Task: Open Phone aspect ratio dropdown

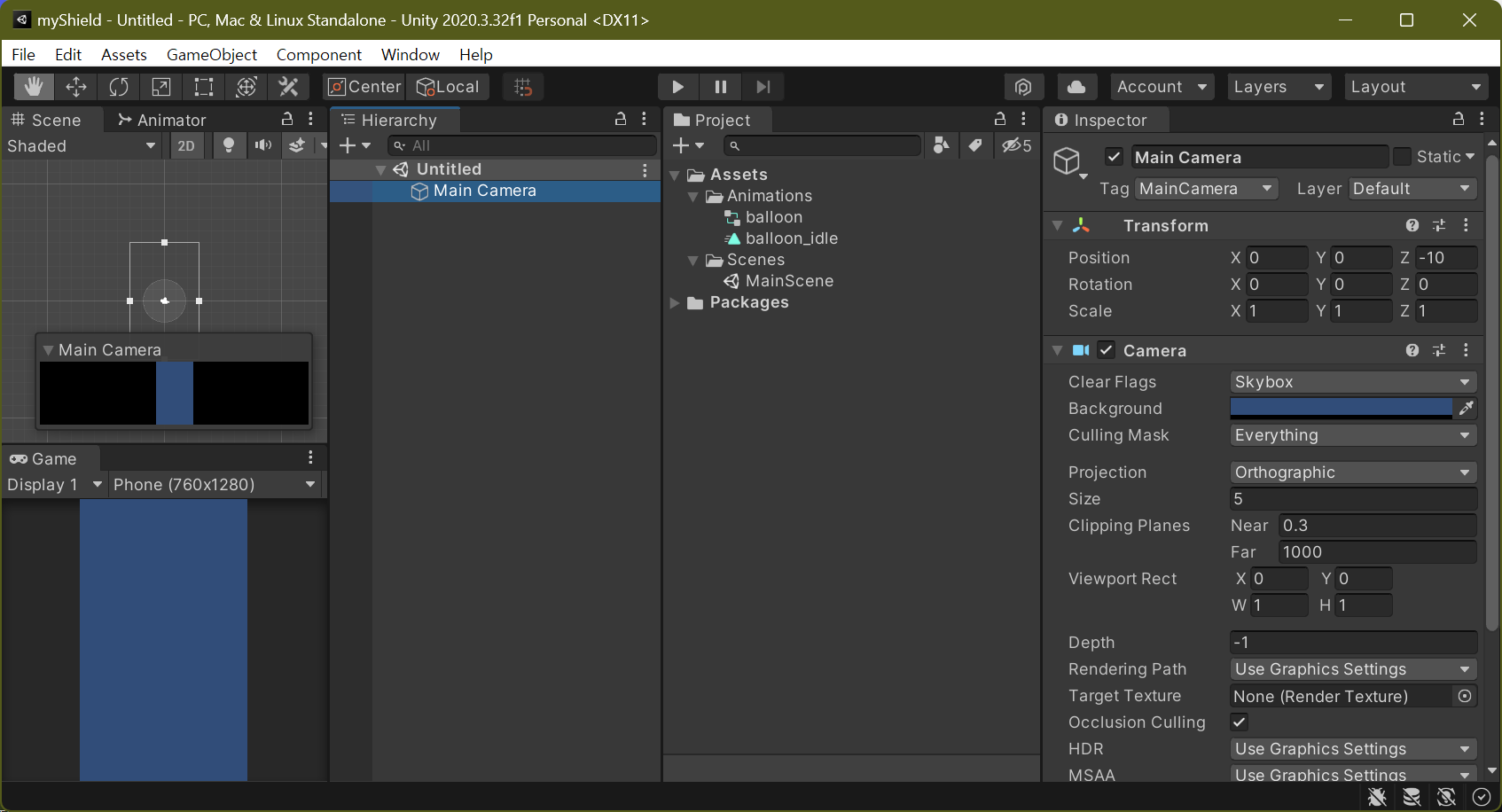Action: (x=215, y=485)
